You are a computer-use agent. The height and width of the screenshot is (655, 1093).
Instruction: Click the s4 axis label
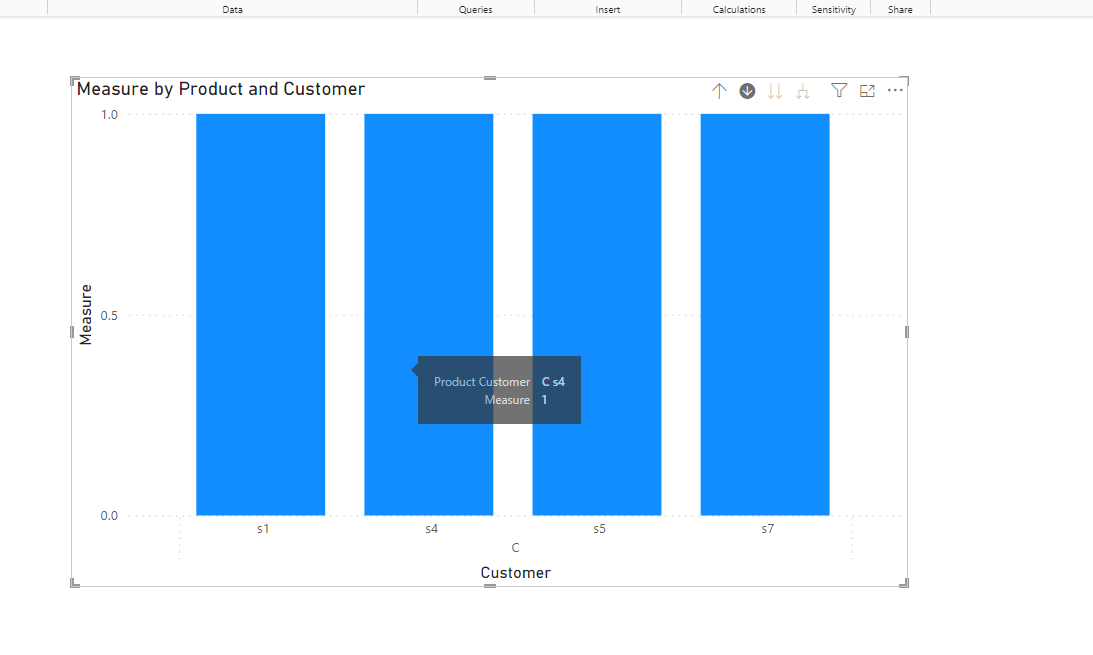pyautogui.click(x=431, y=529)
